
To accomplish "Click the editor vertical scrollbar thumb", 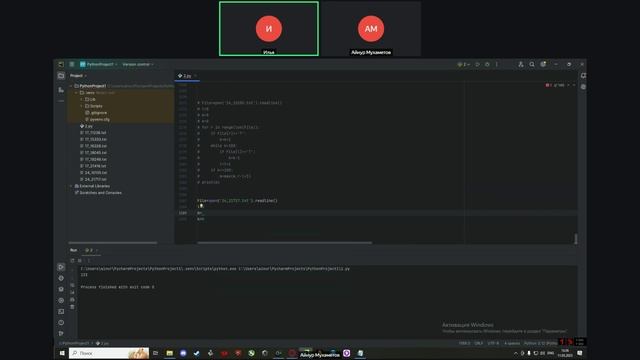I will (576, 238).
